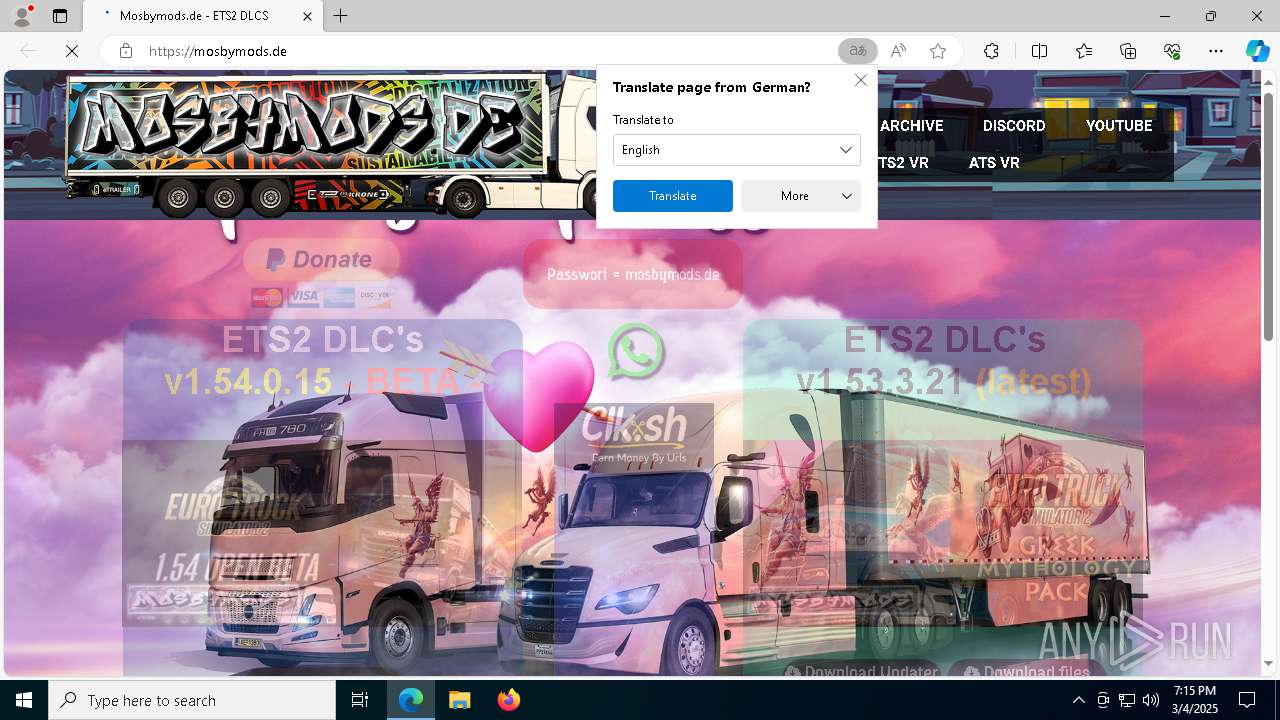Launch the Copilot sidebar

(1257, 51)
